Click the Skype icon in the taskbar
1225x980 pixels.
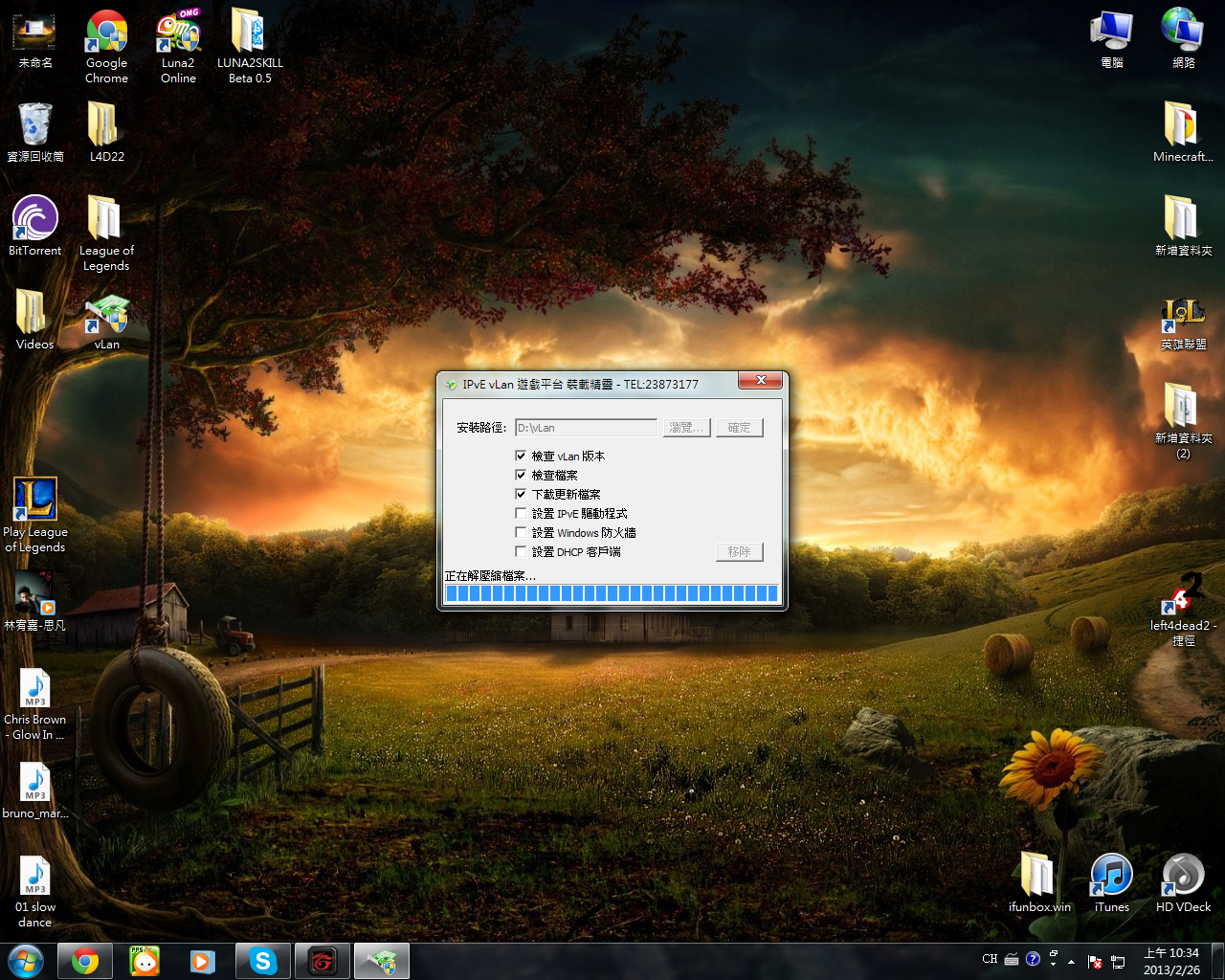[x=262, y=961]
